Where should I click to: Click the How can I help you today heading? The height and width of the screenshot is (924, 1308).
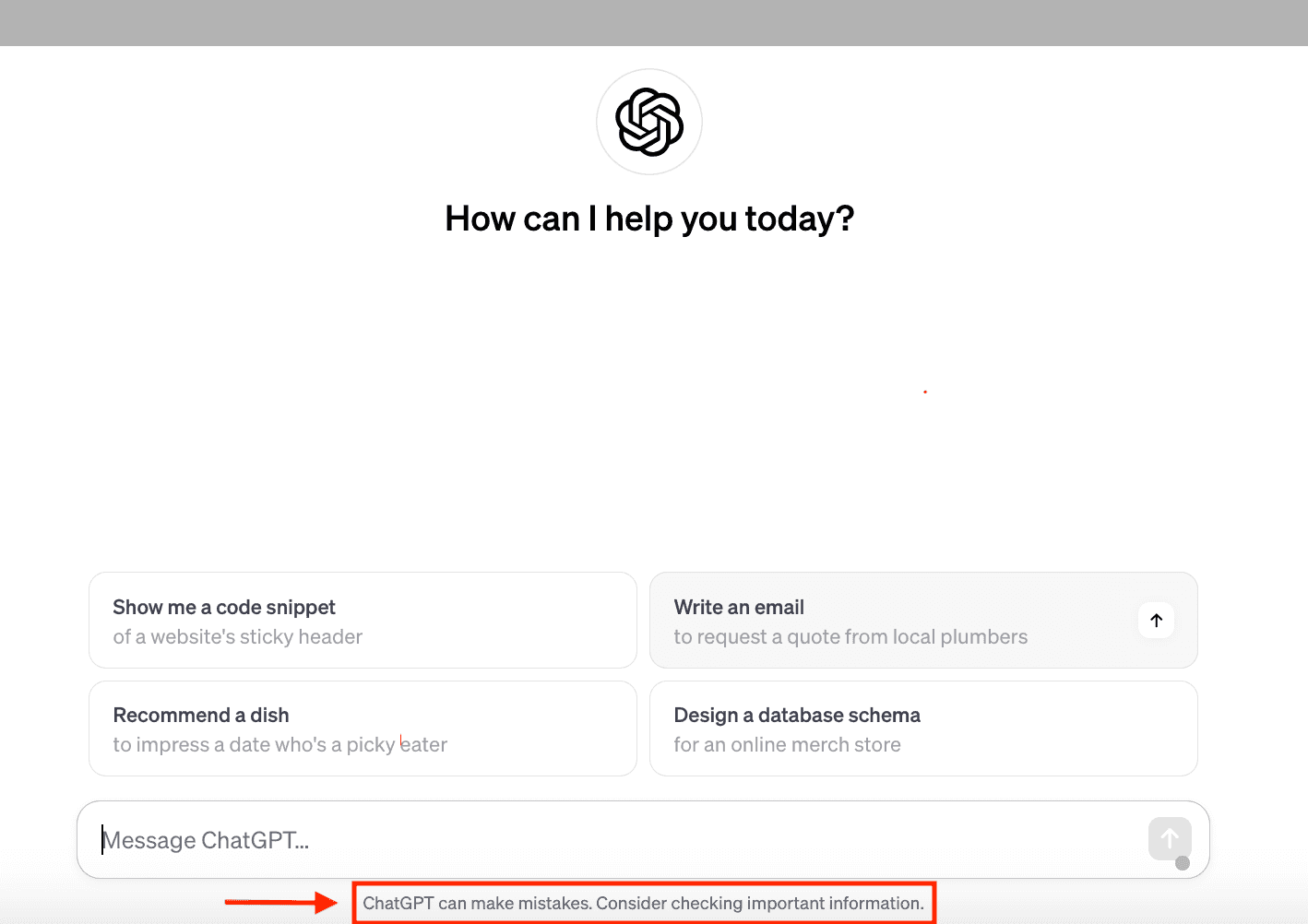coord(648,219)
